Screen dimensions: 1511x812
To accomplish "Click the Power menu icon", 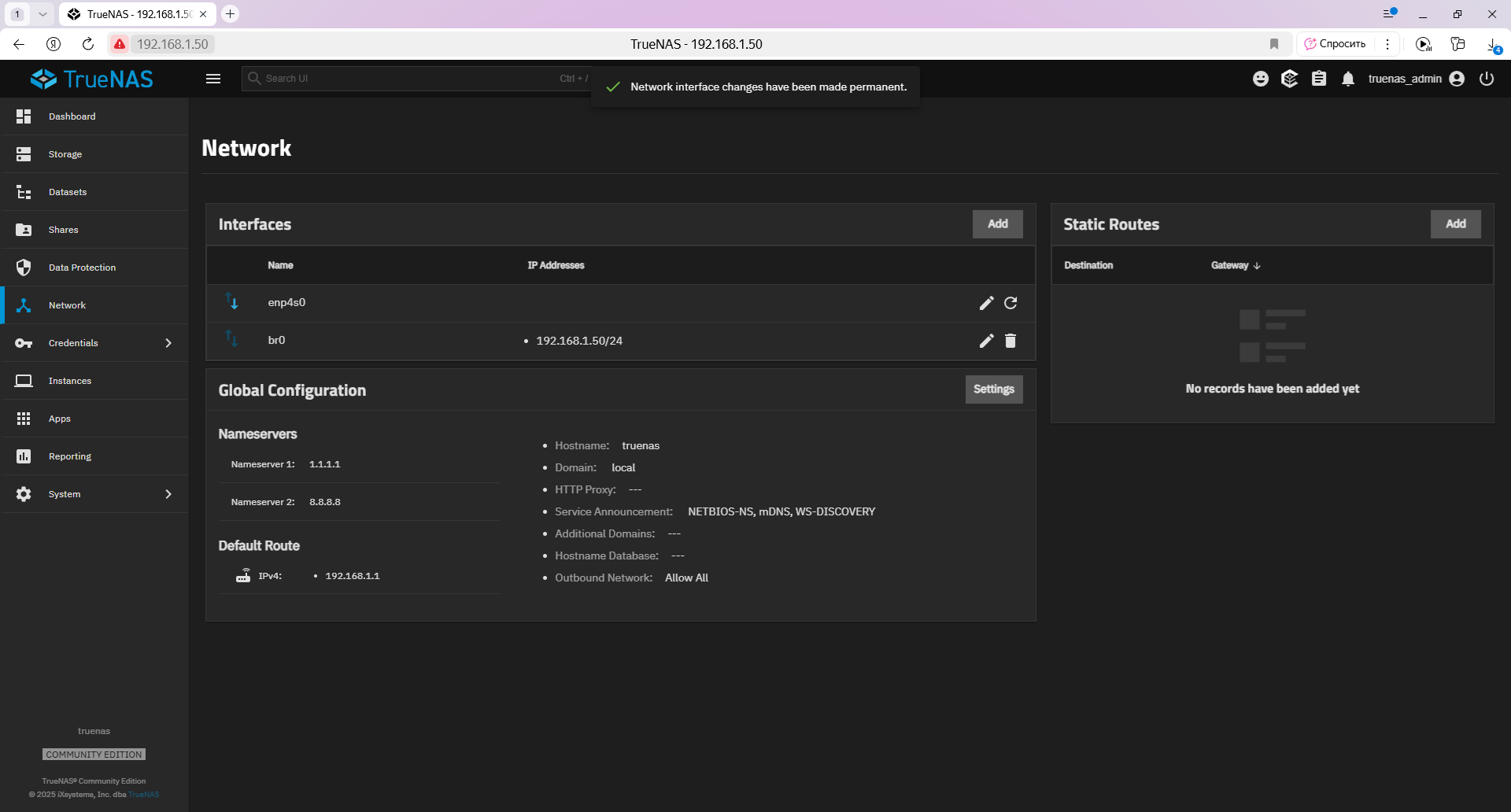I will coord(1487,79).
